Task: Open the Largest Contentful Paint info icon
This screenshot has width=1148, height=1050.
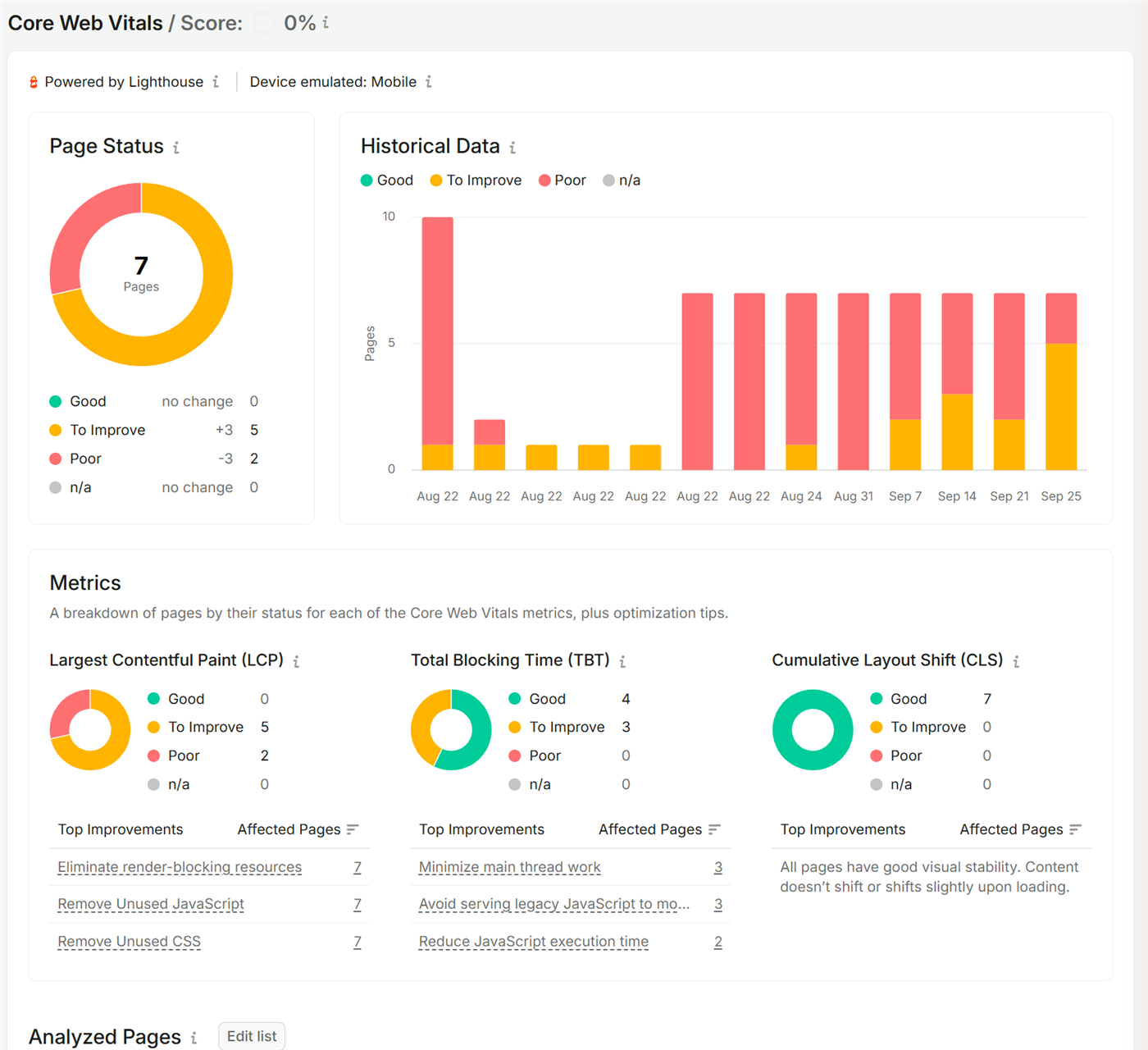Action: (296, 661)
